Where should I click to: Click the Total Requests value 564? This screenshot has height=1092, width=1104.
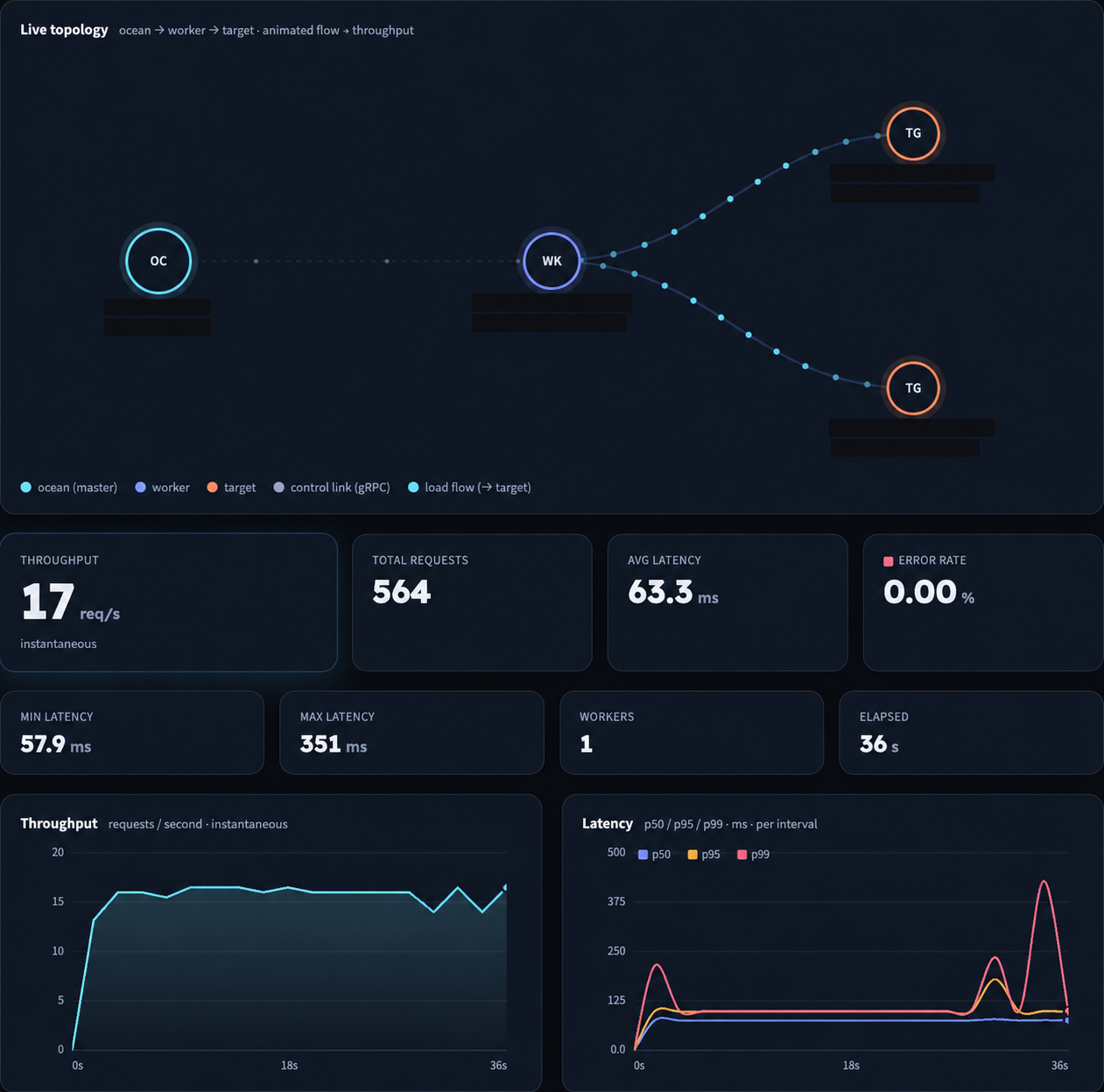pos(401,592)
